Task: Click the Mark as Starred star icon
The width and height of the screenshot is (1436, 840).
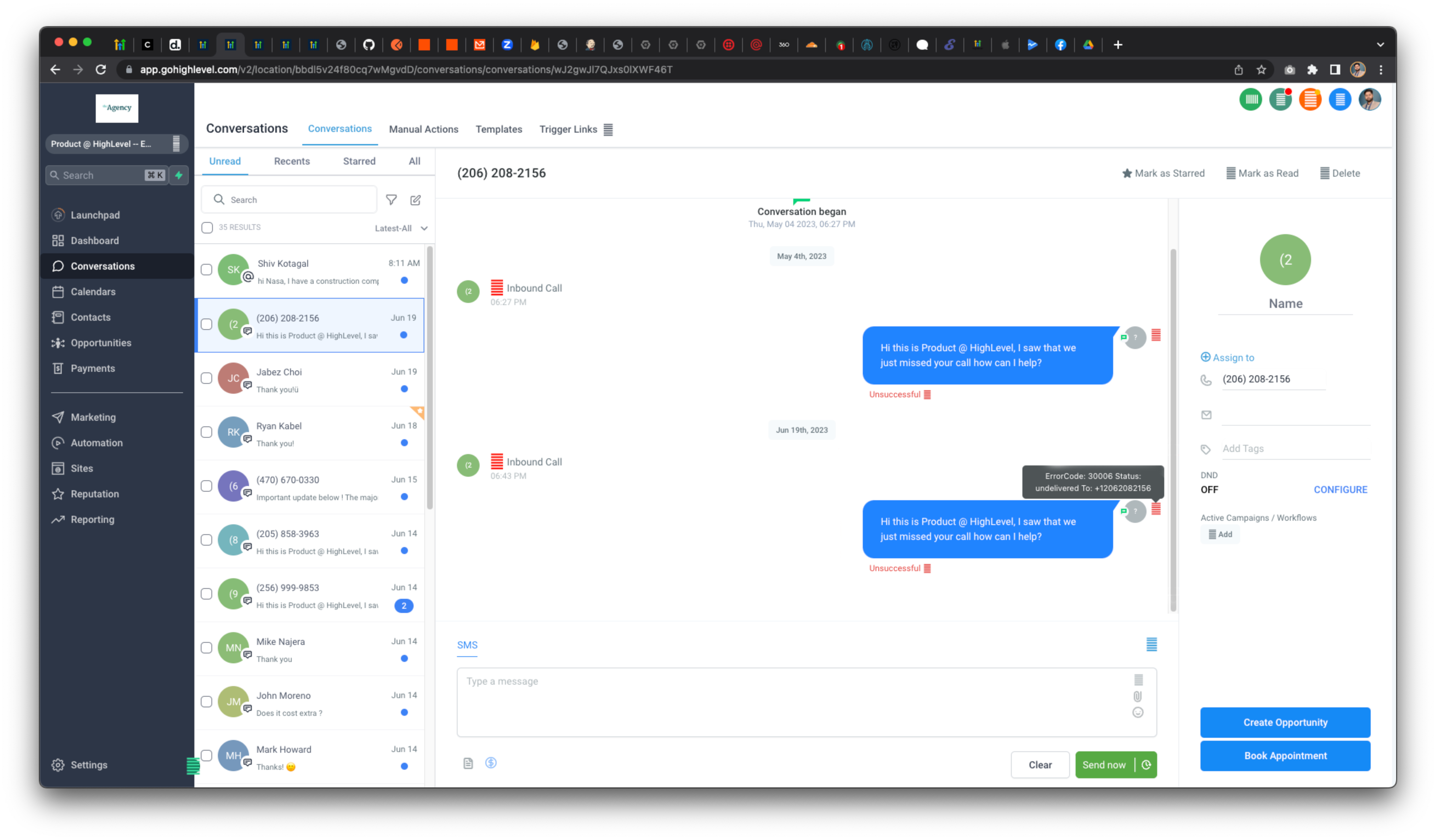Action: tap(1127, 173)
